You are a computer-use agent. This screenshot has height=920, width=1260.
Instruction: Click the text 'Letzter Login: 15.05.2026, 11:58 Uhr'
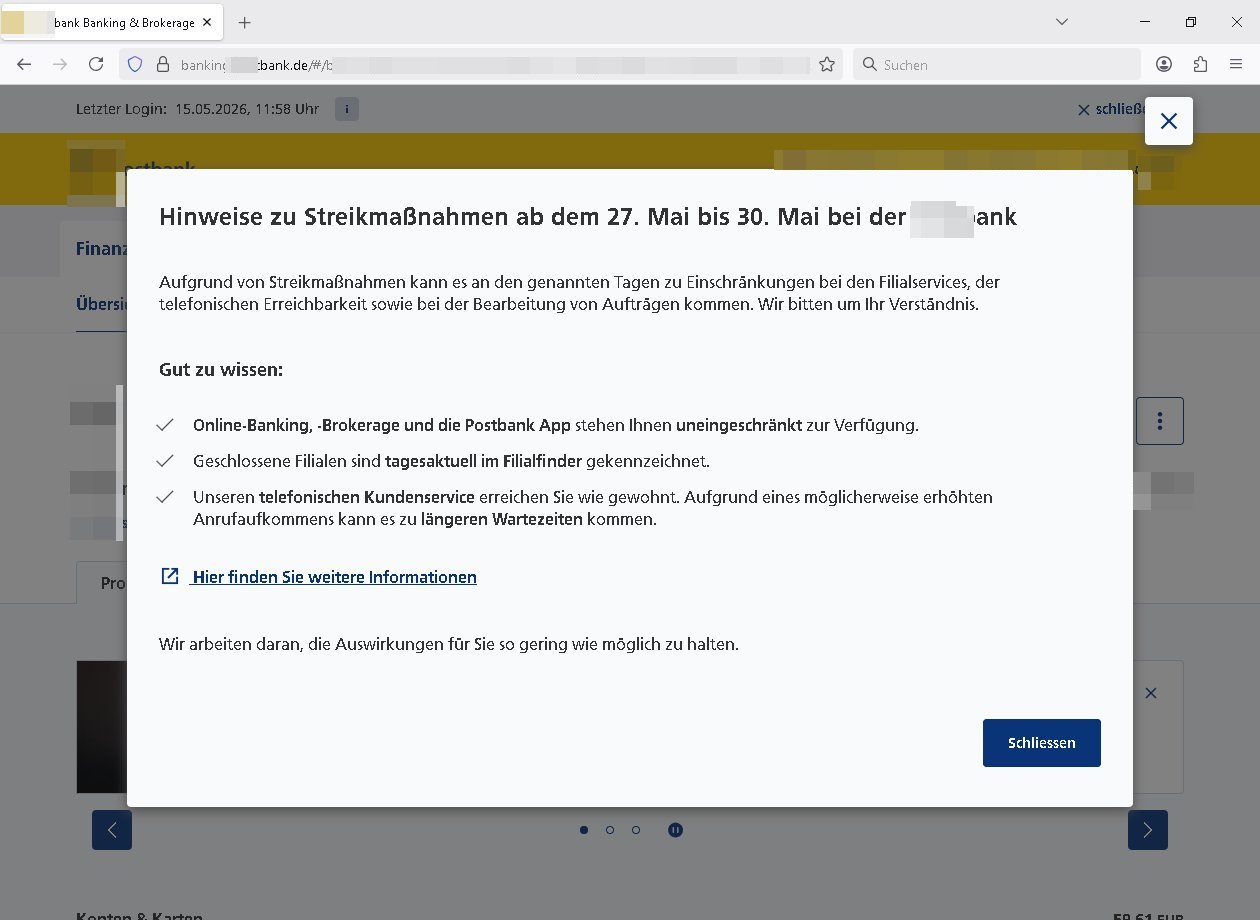click(198, 109)
